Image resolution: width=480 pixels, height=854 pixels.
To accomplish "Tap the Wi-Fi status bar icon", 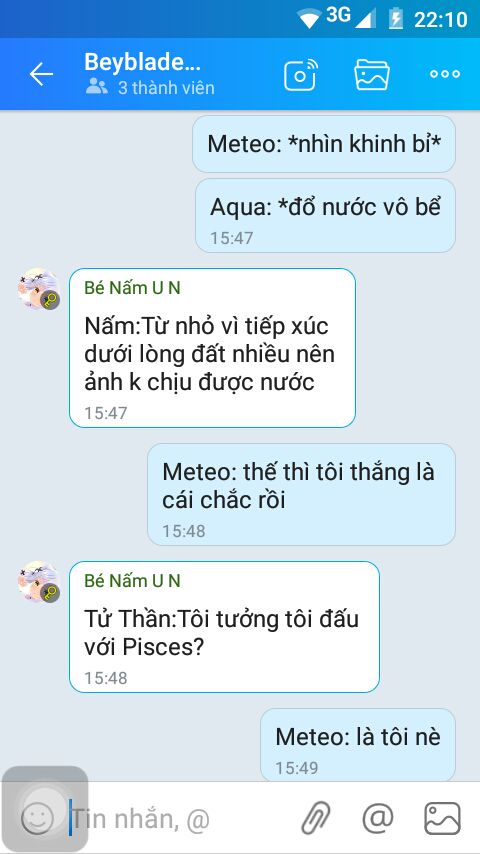I will click(309, 19).
